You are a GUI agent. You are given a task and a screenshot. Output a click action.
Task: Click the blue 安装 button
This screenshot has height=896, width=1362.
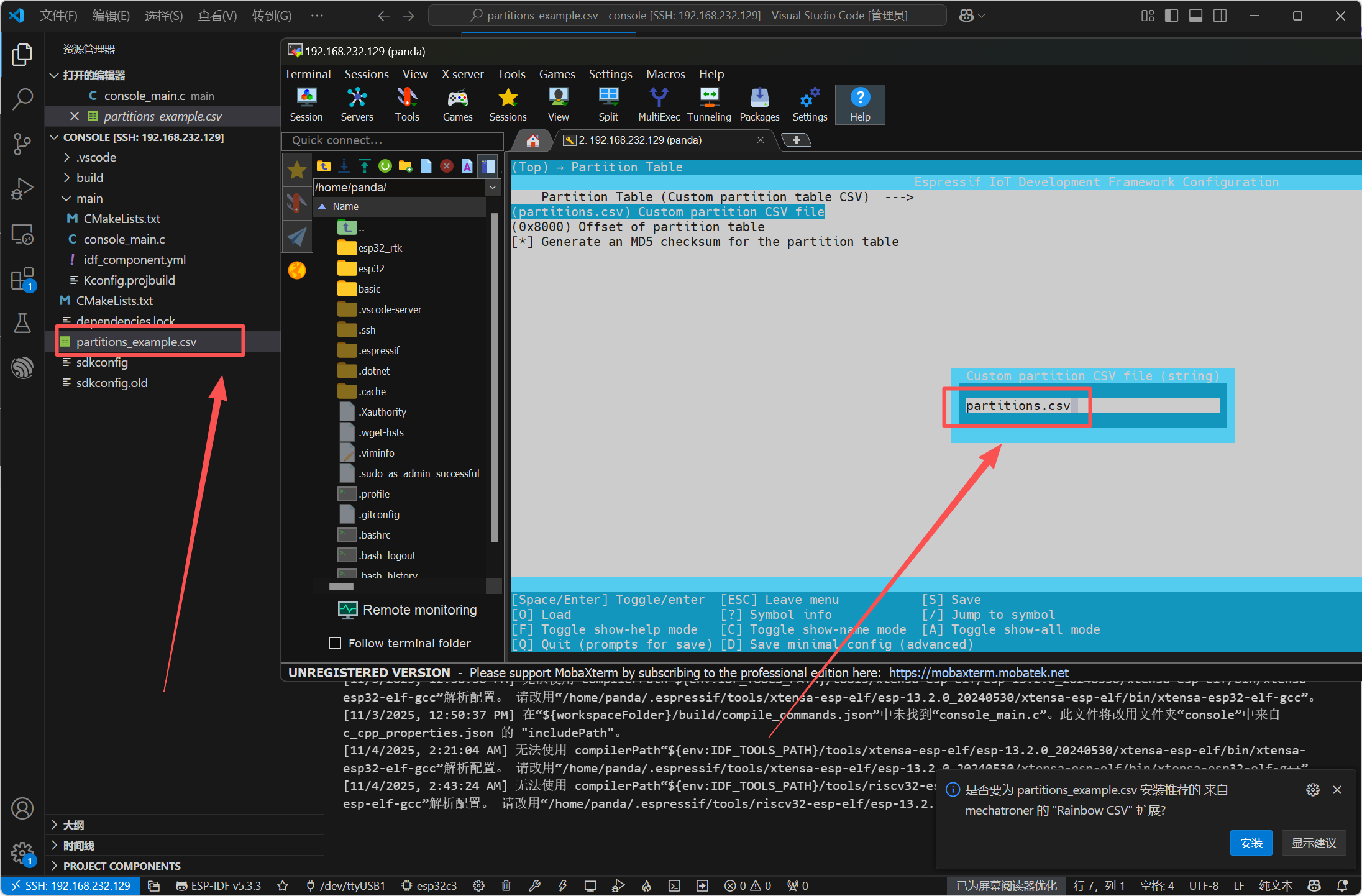point(1251,843)
